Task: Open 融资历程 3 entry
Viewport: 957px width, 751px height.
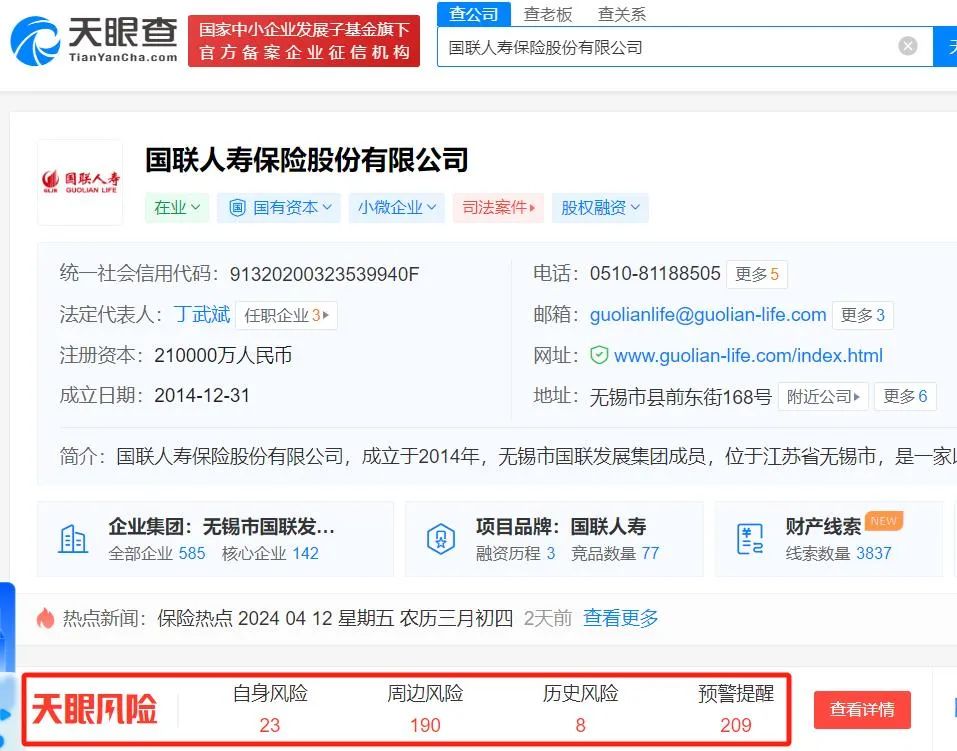Action: (516, 553)
